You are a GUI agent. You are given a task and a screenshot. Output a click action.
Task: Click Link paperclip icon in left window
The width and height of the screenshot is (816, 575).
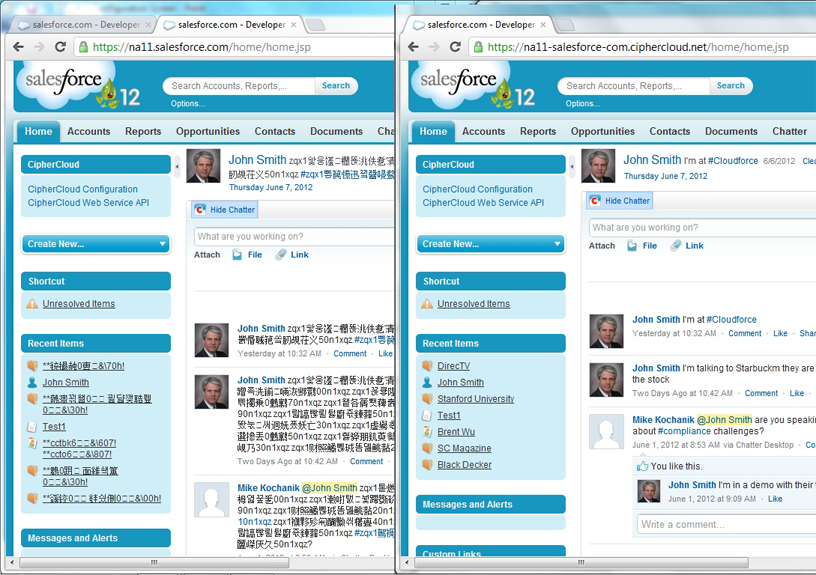[x=280, y=254]
